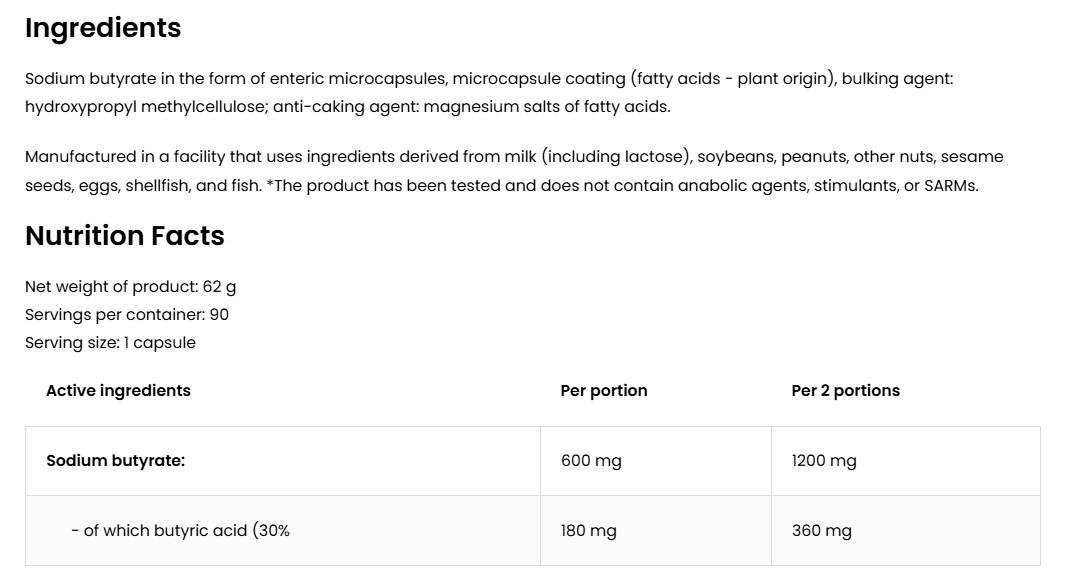Click the SARMs disclaimer sentence
1073x588 pixels.
pos(622,186)
